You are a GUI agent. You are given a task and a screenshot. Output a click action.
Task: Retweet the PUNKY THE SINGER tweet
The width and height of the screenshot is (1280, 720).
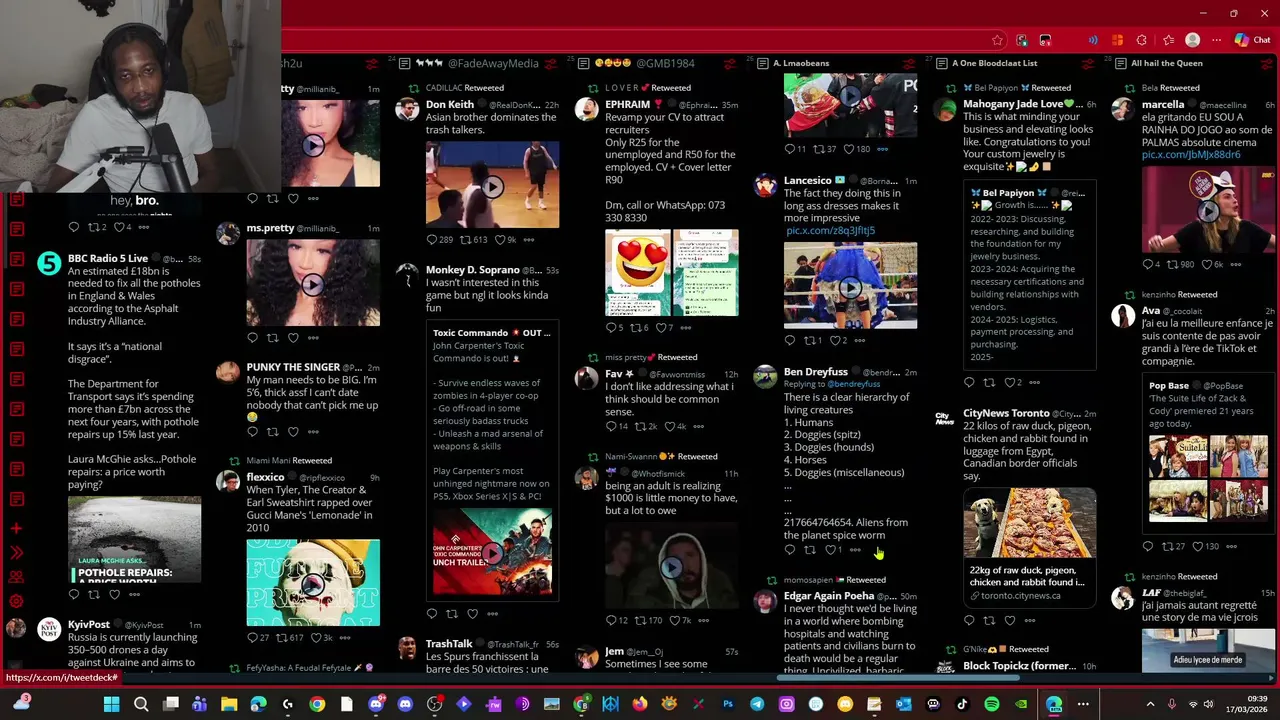(x=273, y=432)
